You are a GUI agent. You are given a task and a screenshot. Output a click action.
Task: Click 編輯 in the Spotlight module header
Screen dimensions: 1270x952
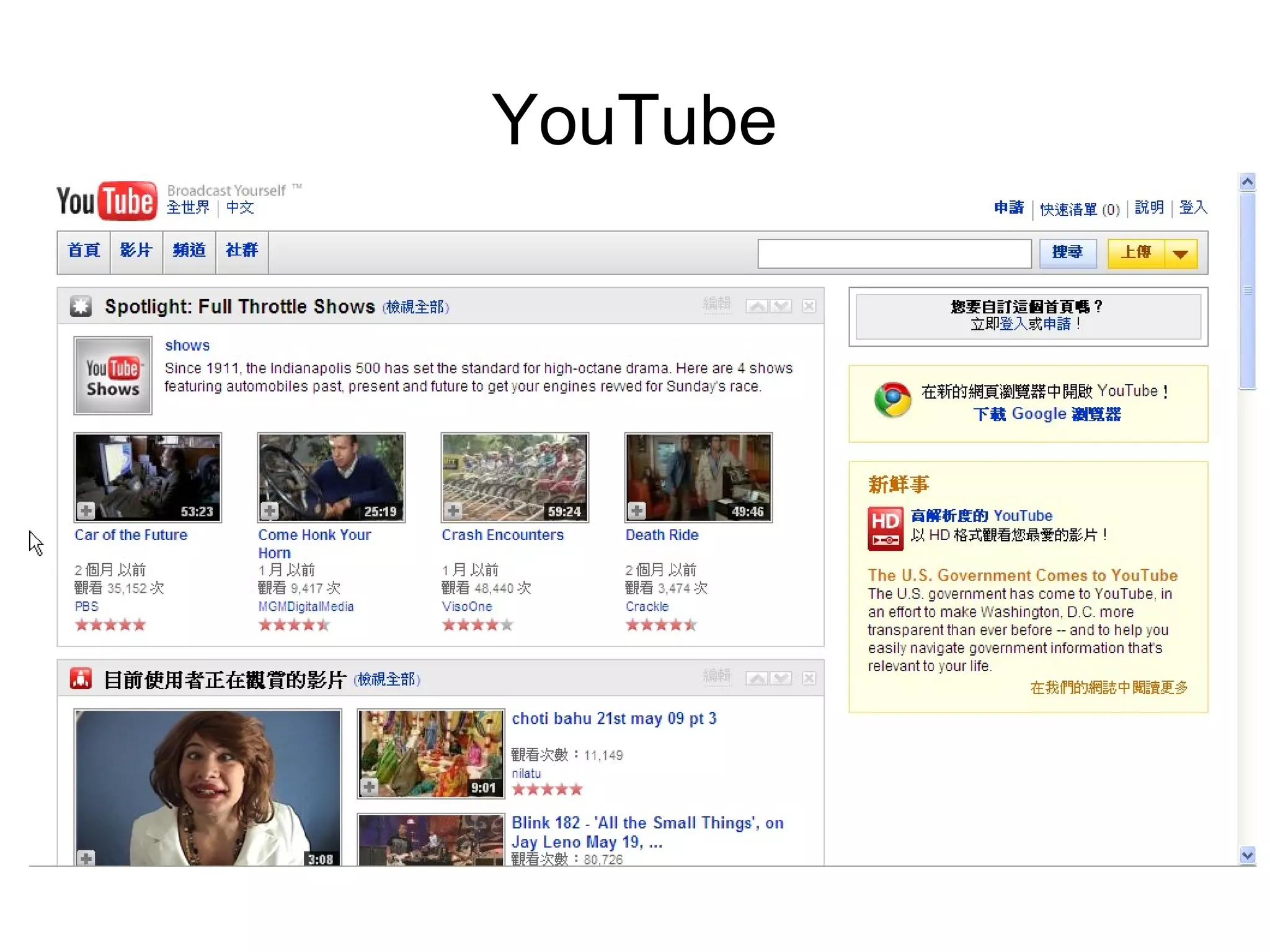pyautogui.click(x=717, y=304)
